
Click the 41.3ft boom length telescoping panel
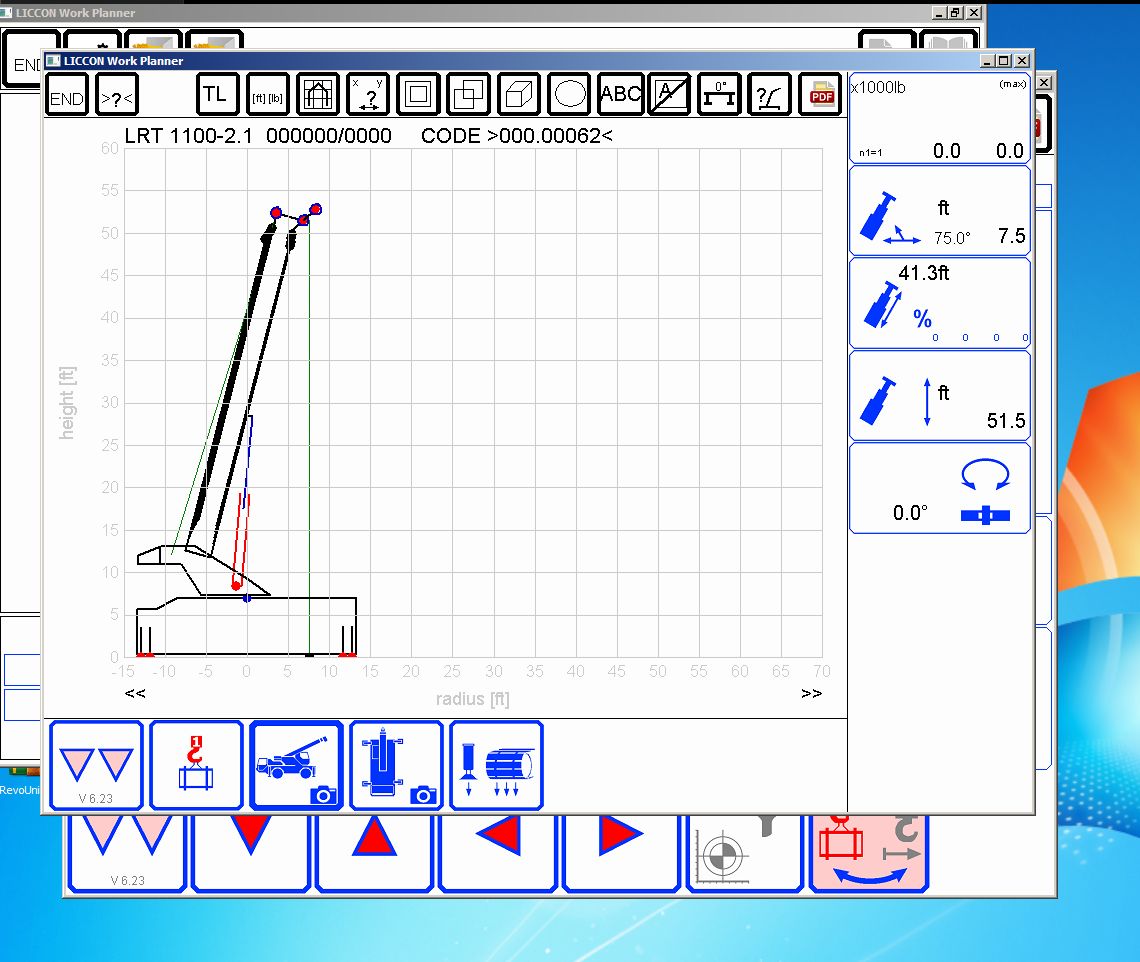tap(939, 303)
